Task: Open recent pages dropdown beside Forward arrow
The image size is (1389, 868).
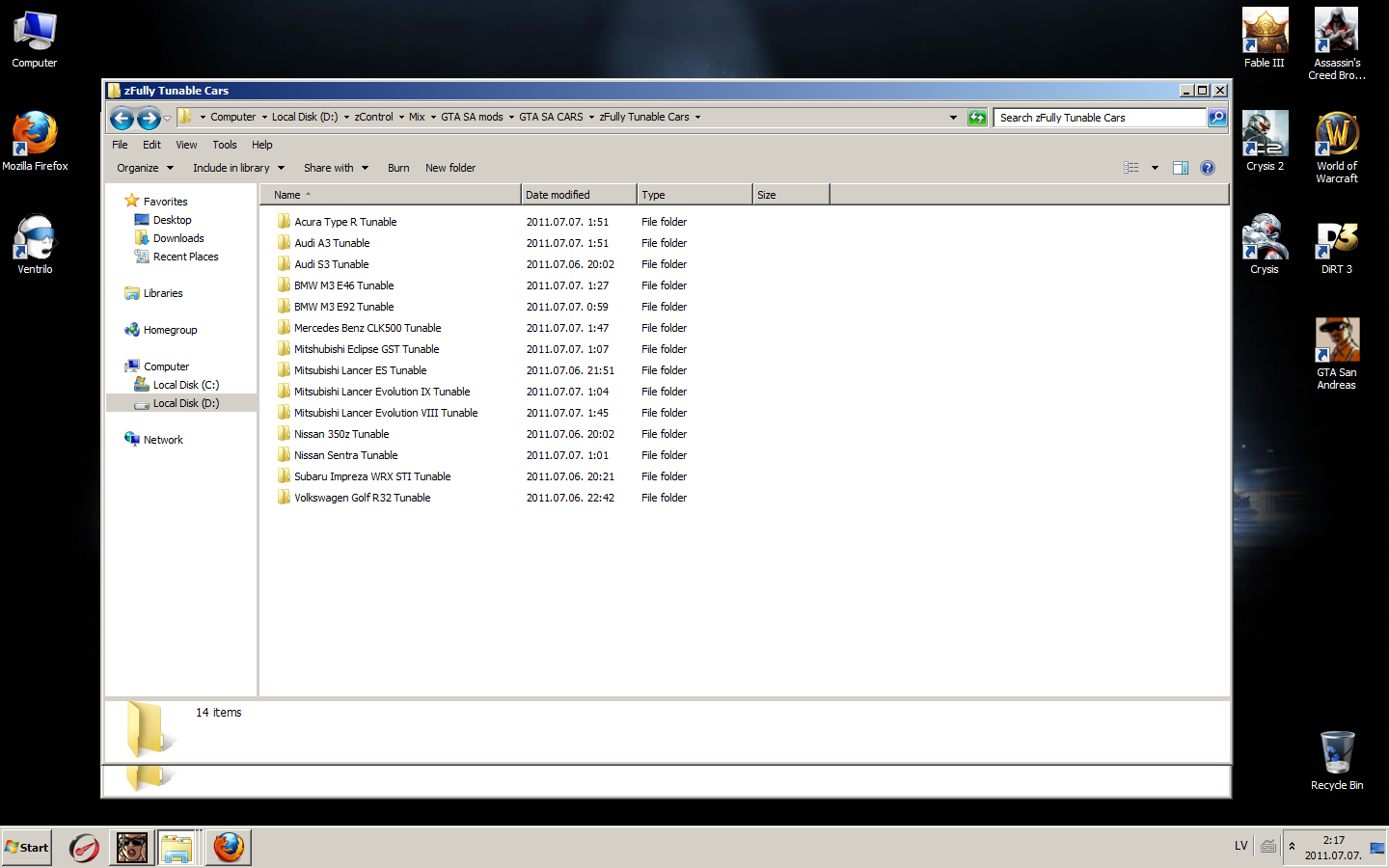Action: 167,118
